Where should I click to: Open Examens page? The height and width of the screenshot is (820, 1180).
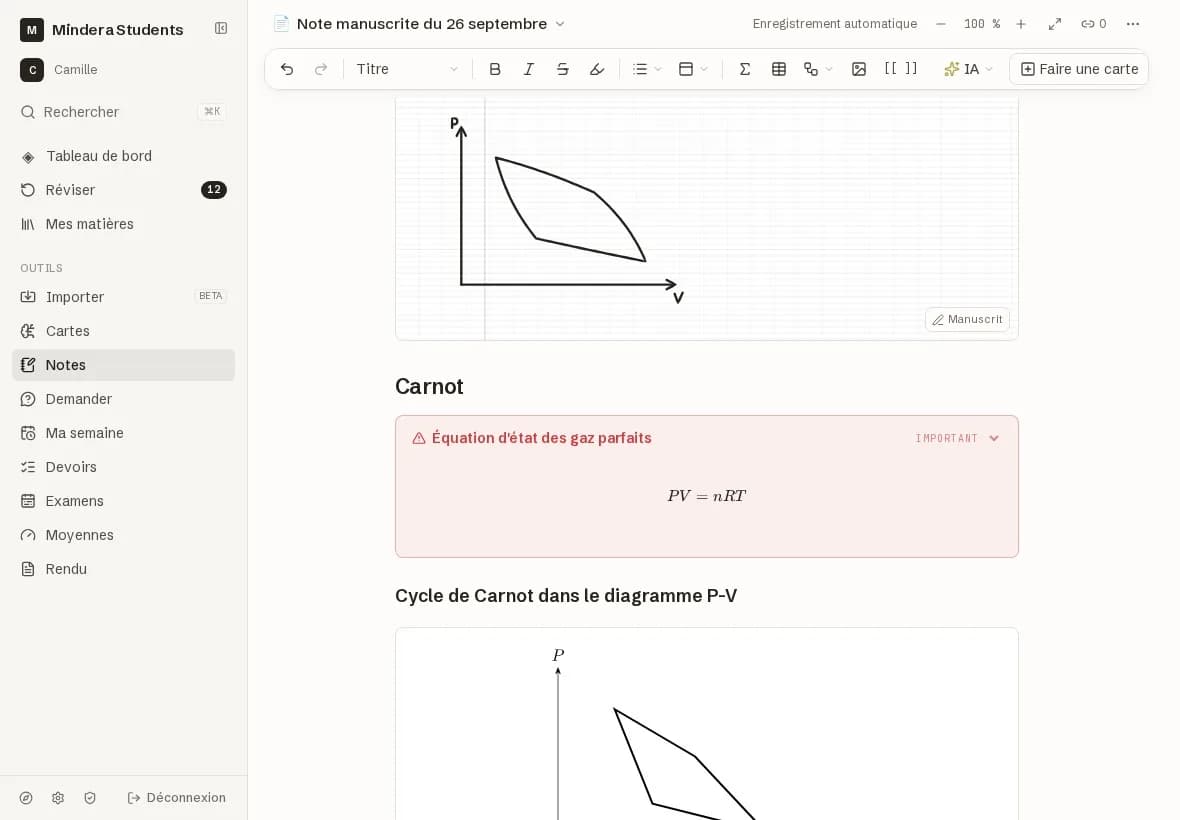123,501
